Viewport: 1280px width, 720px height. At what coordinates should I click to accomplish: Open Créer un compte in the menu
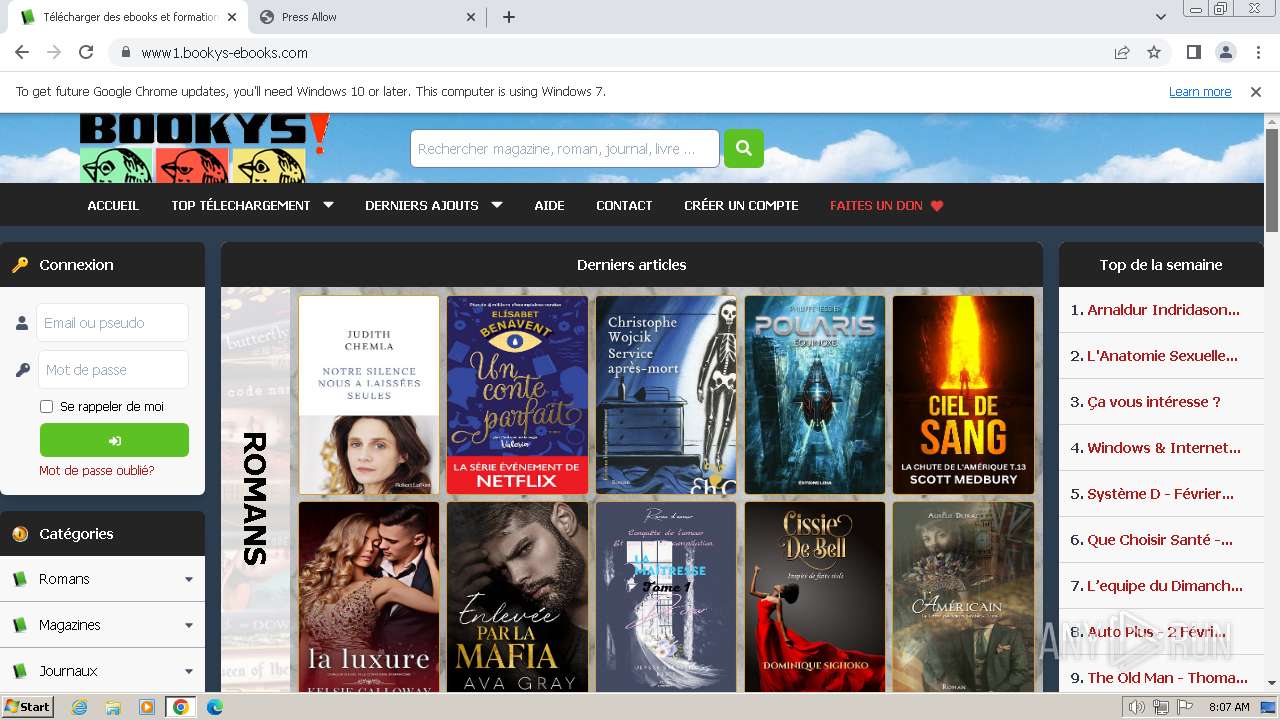click(x=741, y=205)
